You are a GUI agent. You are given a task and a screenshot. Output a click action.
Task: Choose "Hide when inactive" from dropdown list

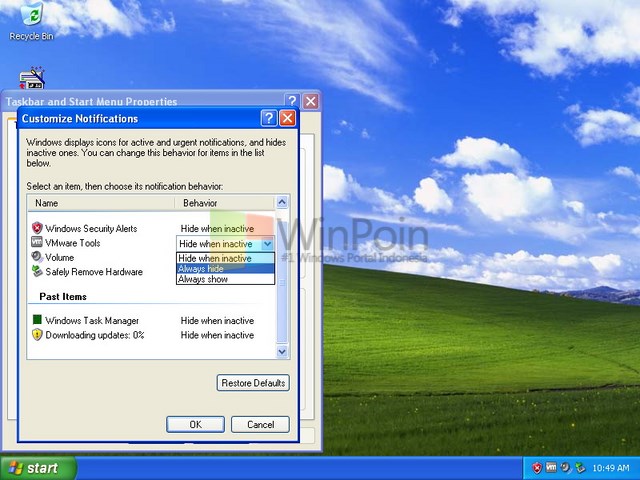[225, 258]
